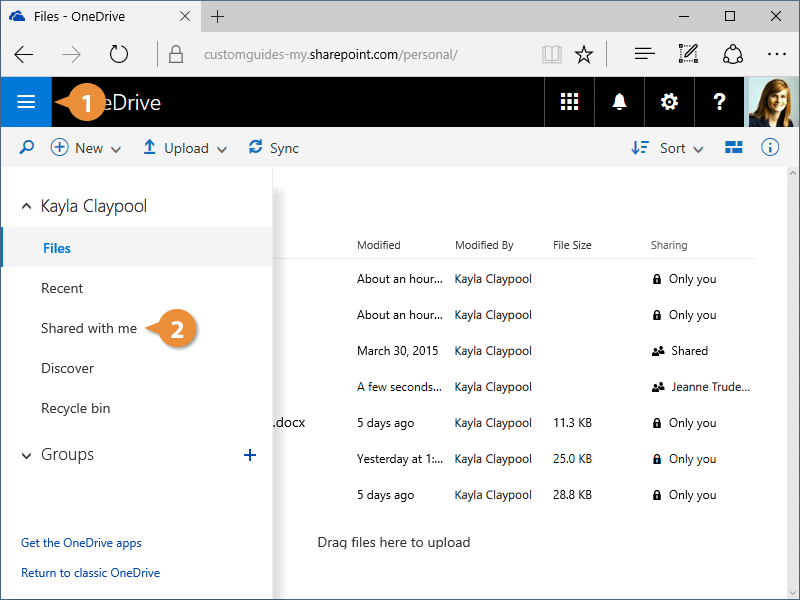This screenshot has height=600, width=800.
Task: Click the hamburger navigation menu icon
Action: point(26,102)
